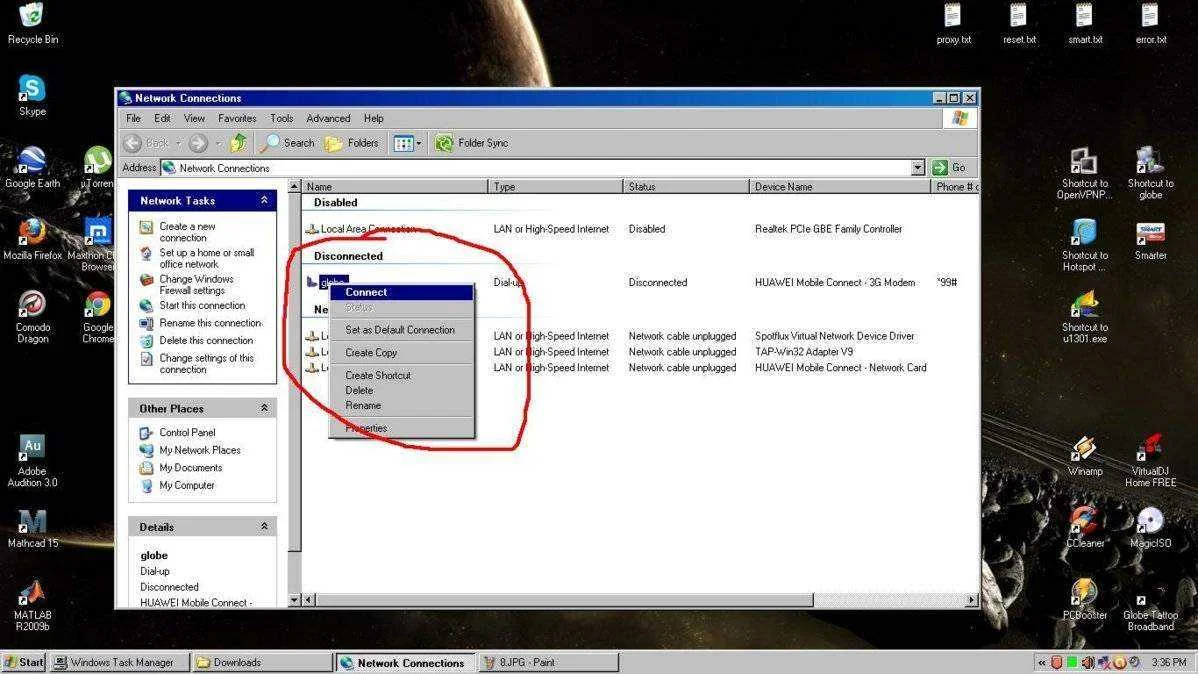Click the Back toolbar button
Image resolution: width=1198 pixels, height=674 pixels.
click(x=151, y=143)
